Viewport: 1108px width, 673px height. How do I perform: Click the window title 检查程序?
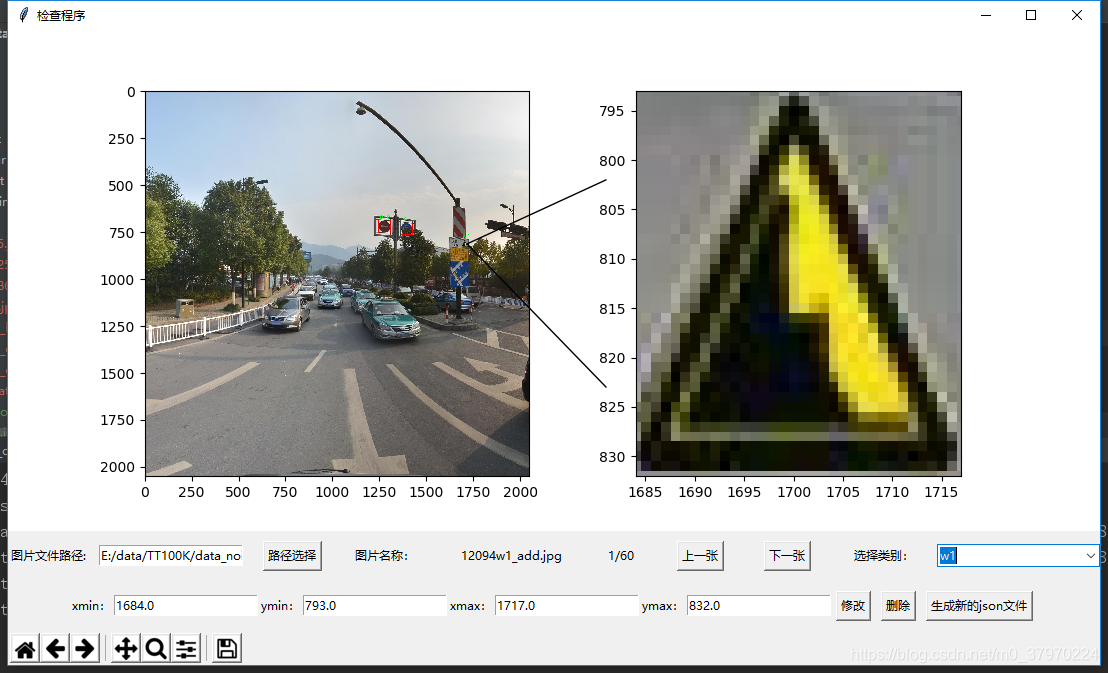pos(61,16)
